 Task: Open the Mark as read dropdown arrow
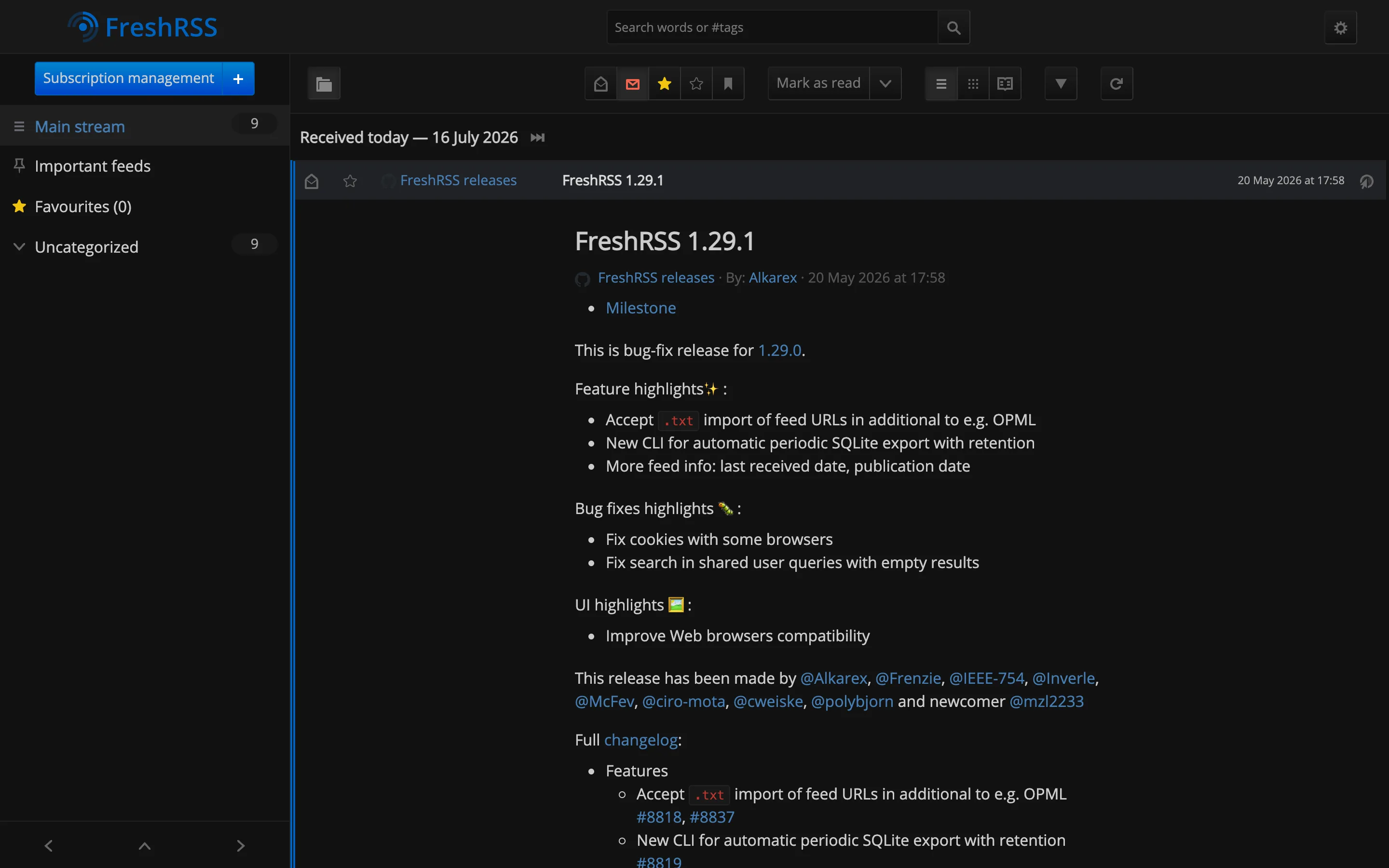point(885,84)
